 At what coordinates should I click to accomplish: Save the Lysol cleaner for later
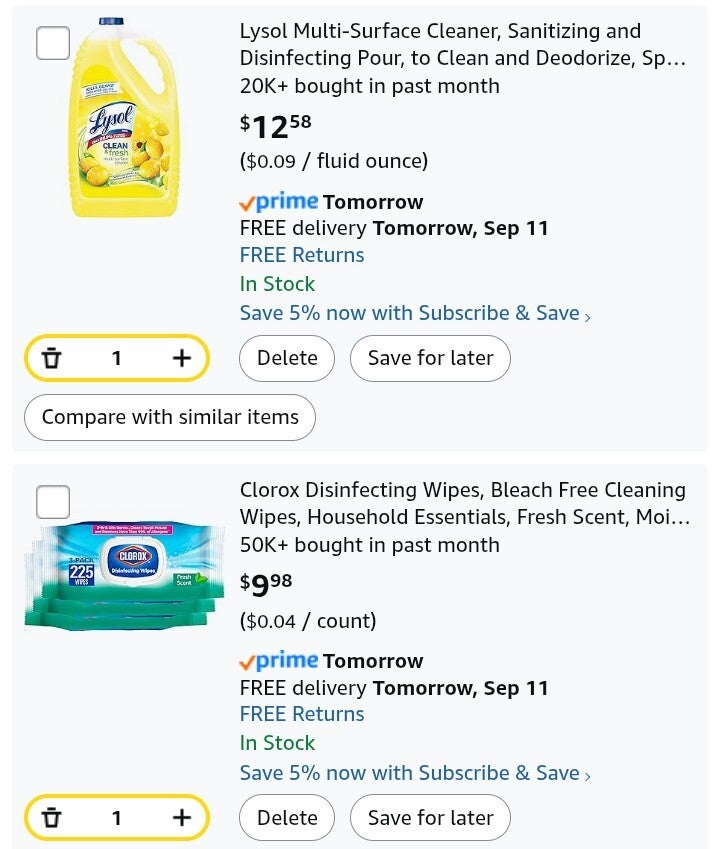click(x=430, y=358)
